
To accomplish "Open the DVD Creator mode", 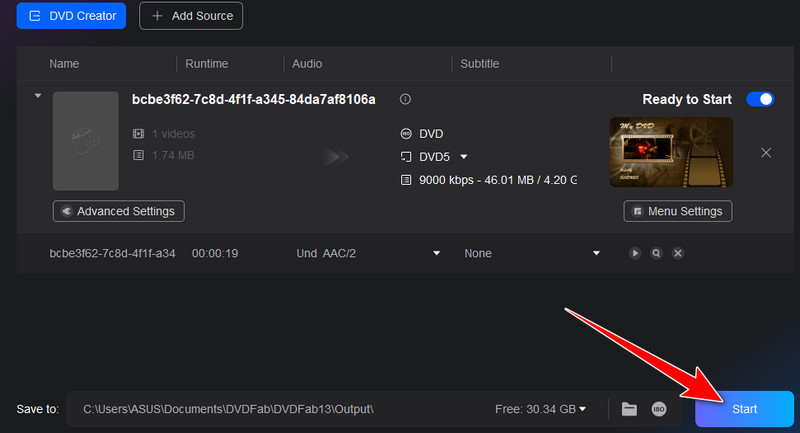I will [x=71, y=16].
